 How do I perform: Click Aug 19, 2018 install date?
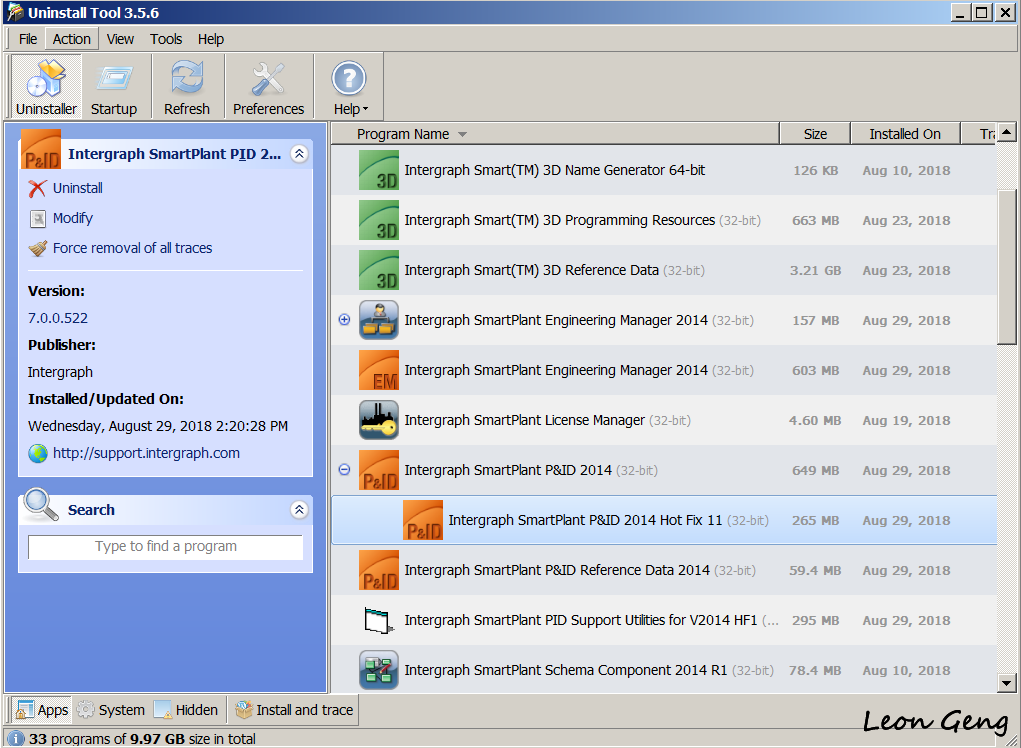point(906,421)
